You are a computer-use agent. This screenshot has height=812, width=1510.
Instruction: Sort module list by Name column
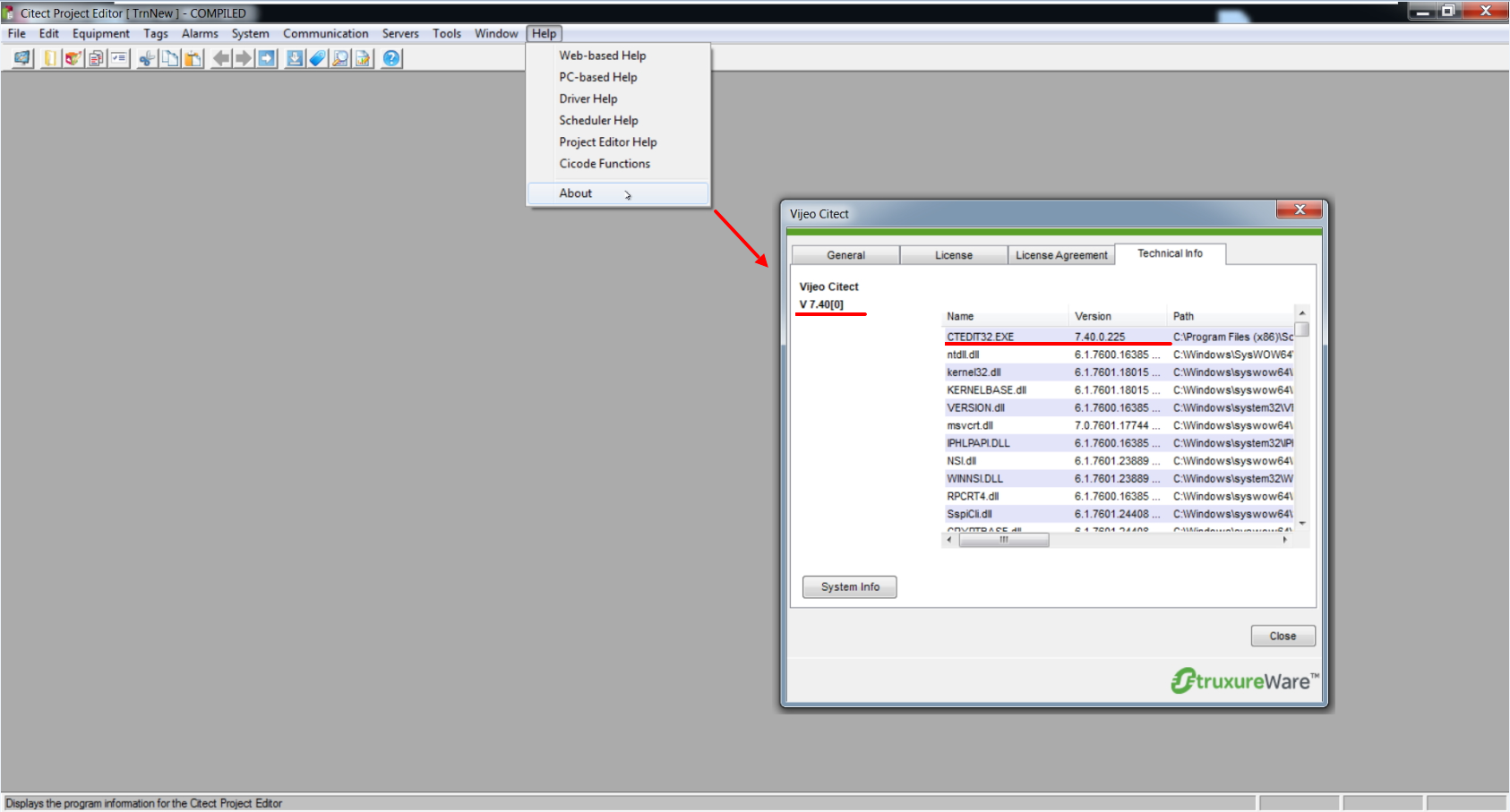[x=1006, y=316]
